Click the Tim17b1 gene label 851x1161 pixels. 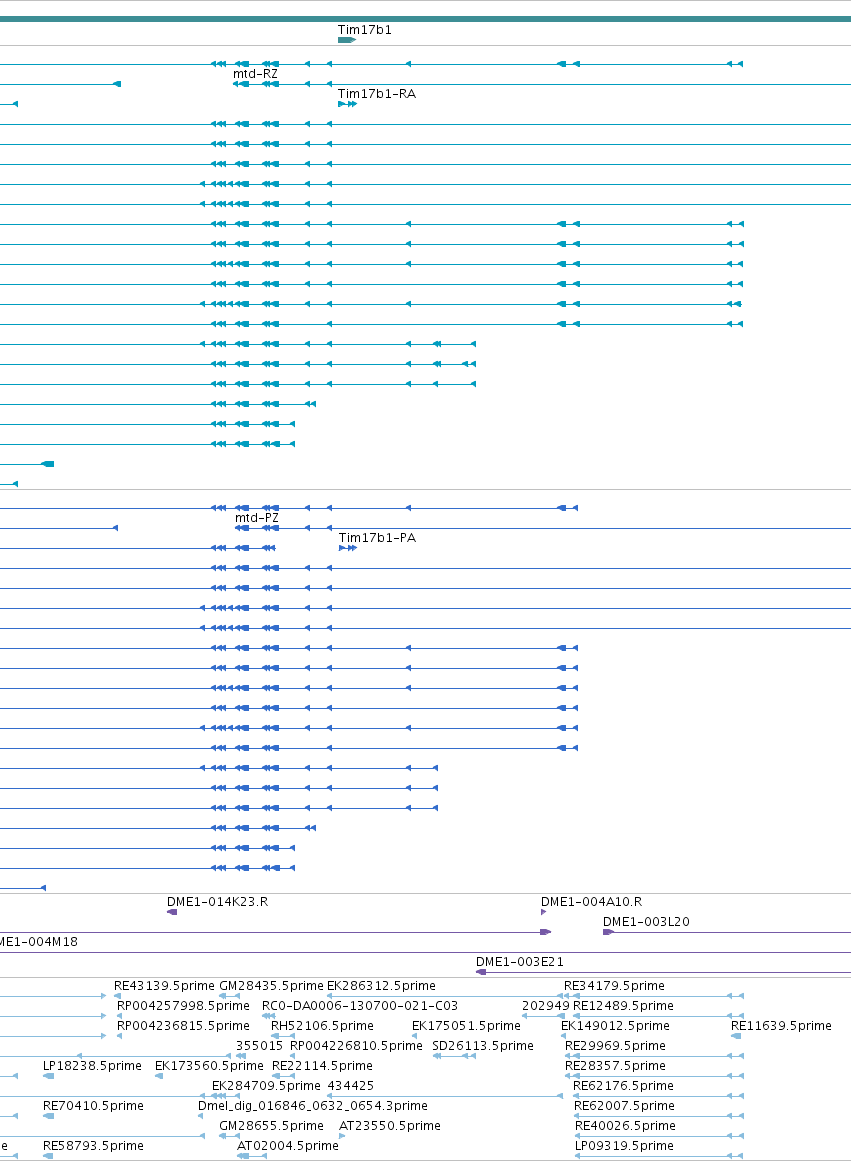pos(364,30)
